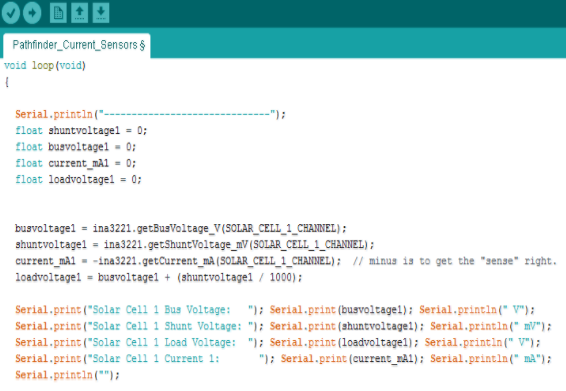
Task: Click the comment about minus sense
Action: [455, 261]
